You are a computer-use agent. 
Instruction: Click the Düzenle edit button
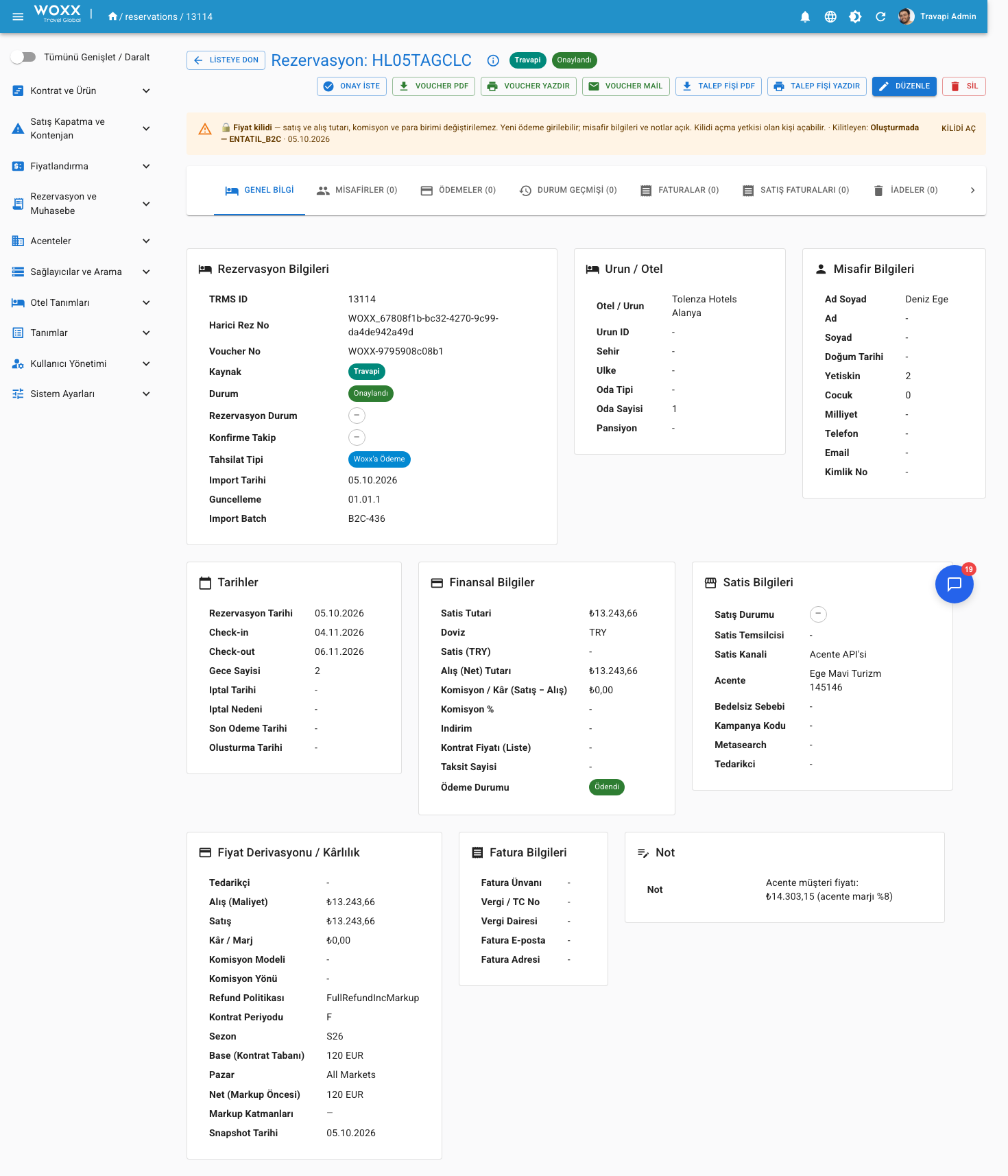904,86
